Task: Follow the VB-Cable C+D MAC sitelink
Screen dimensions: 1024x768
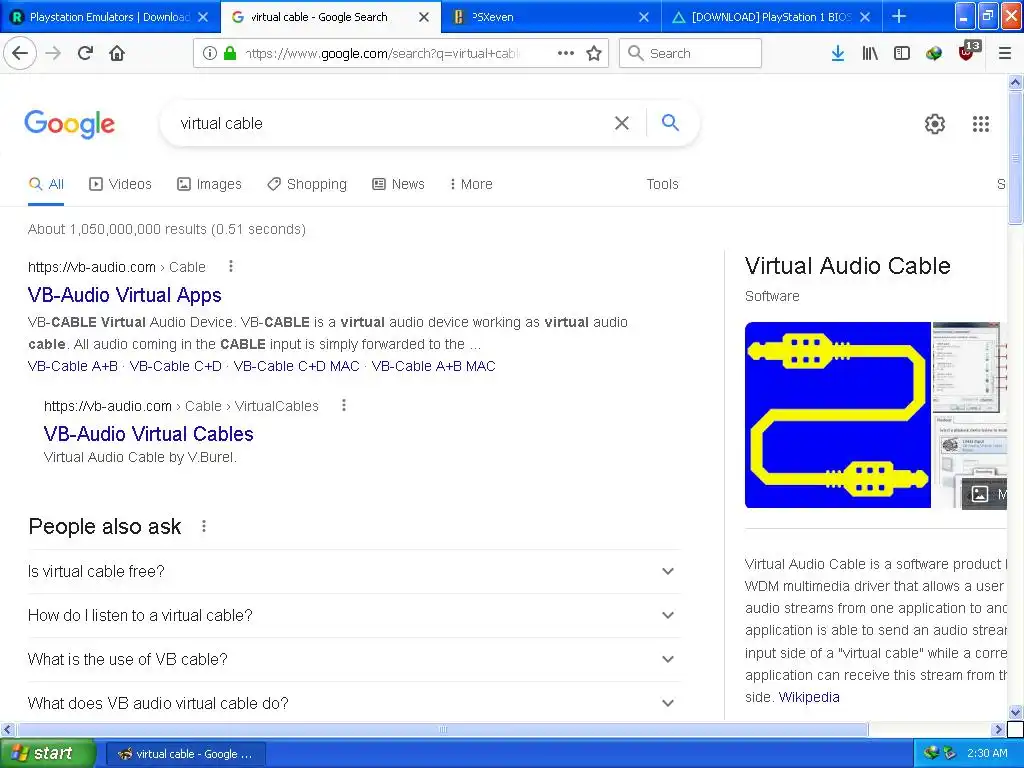Action: 296,366
